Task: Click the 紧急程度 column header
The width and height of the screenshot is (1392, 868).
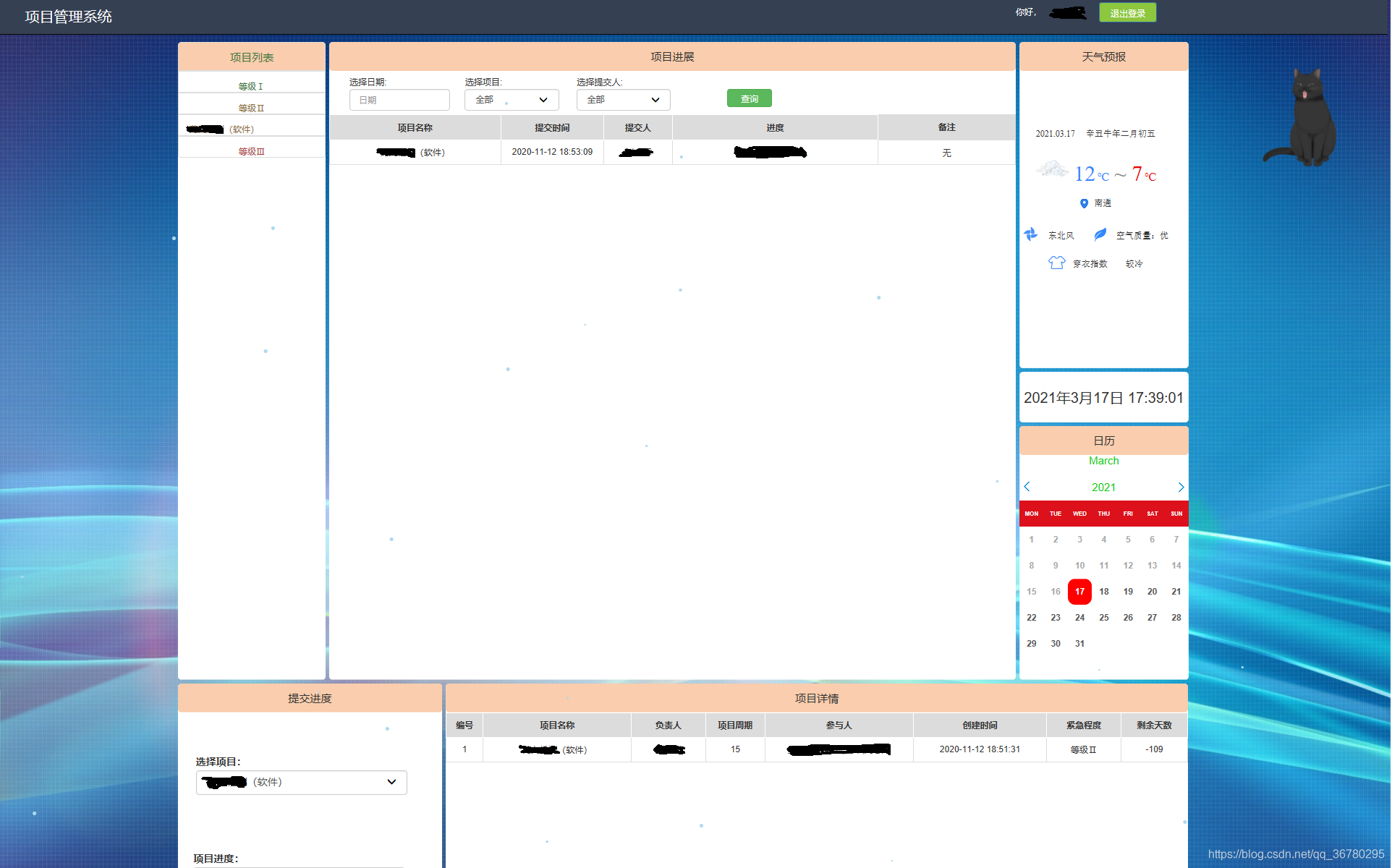Action: 1084,725
